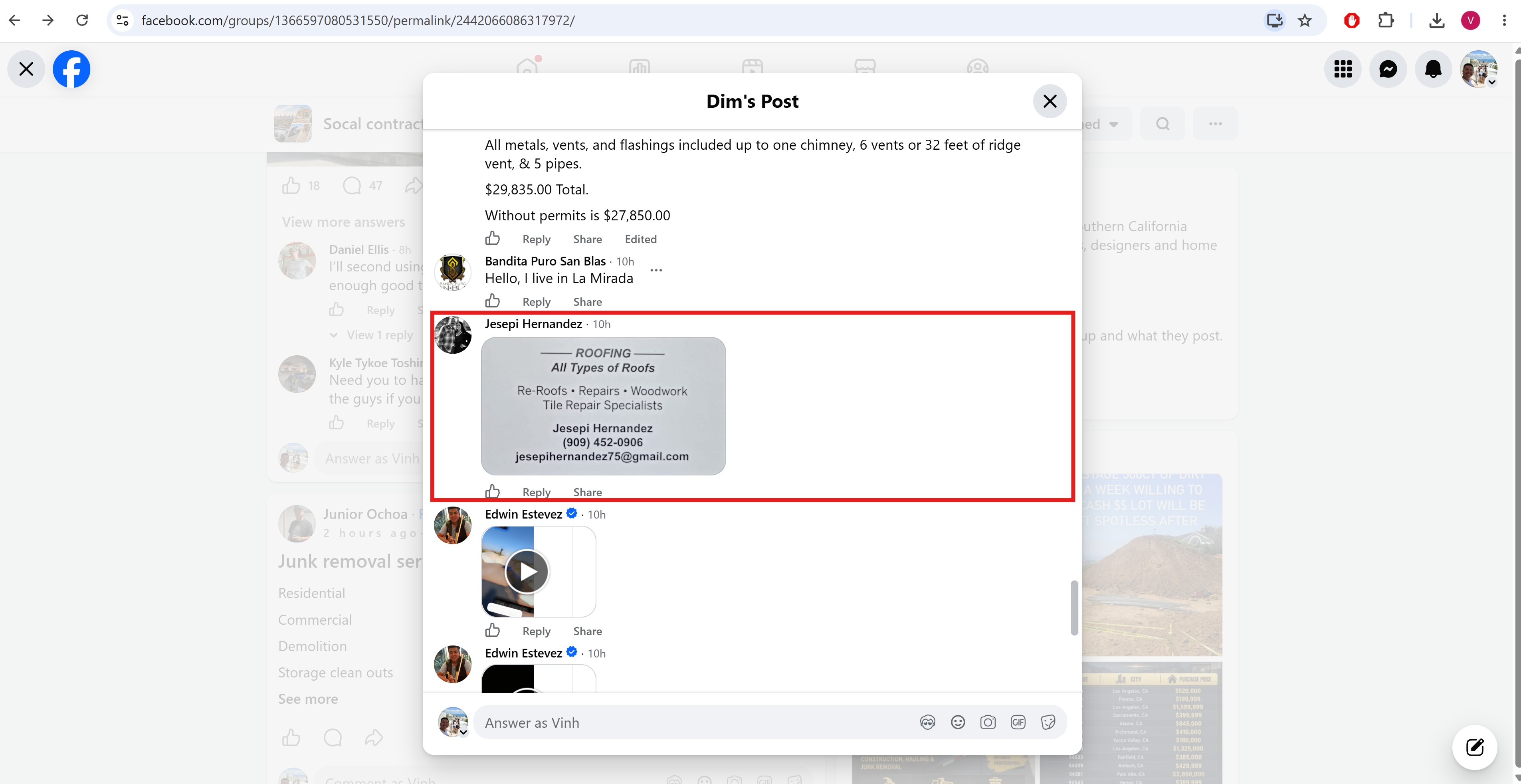Install the app via the address bar icon
The image size is (1521, 784).
click(x=1274, y=21)
